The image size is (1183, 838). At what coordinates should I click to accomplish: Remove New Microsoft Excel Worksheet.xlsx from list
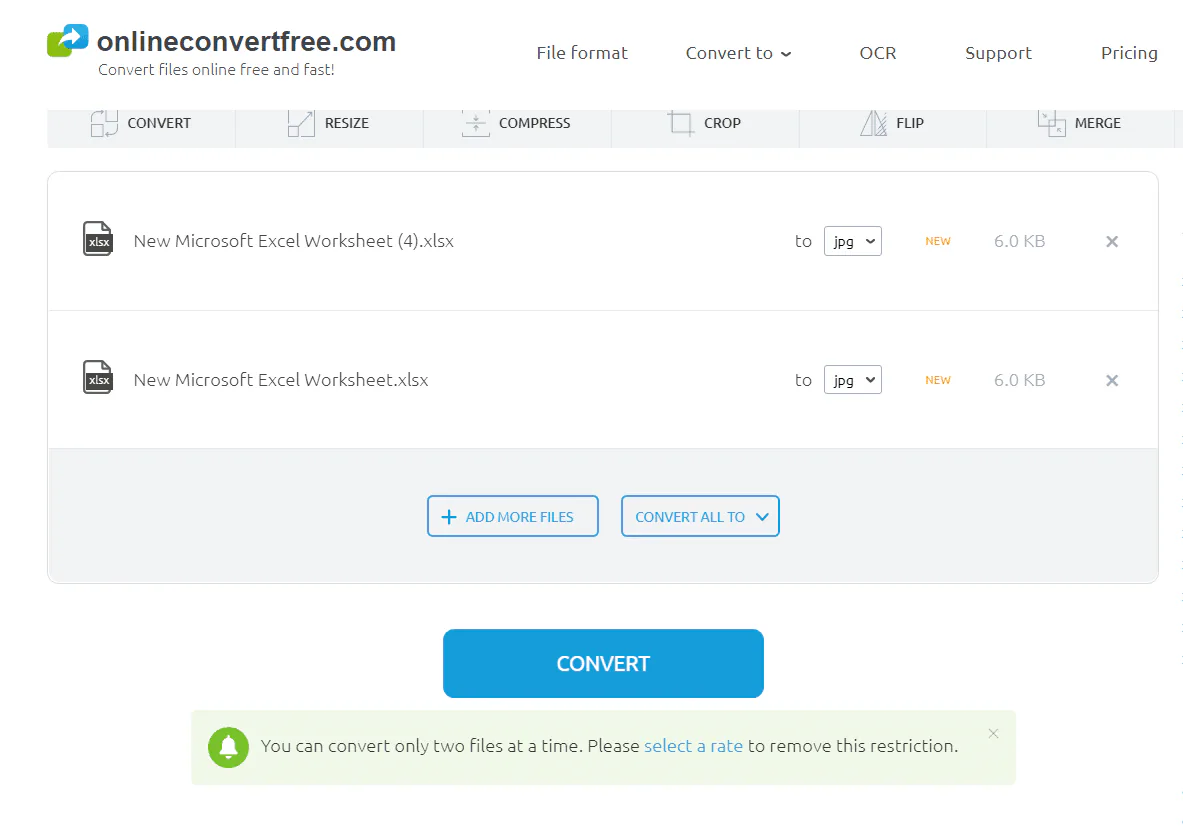1112,380
